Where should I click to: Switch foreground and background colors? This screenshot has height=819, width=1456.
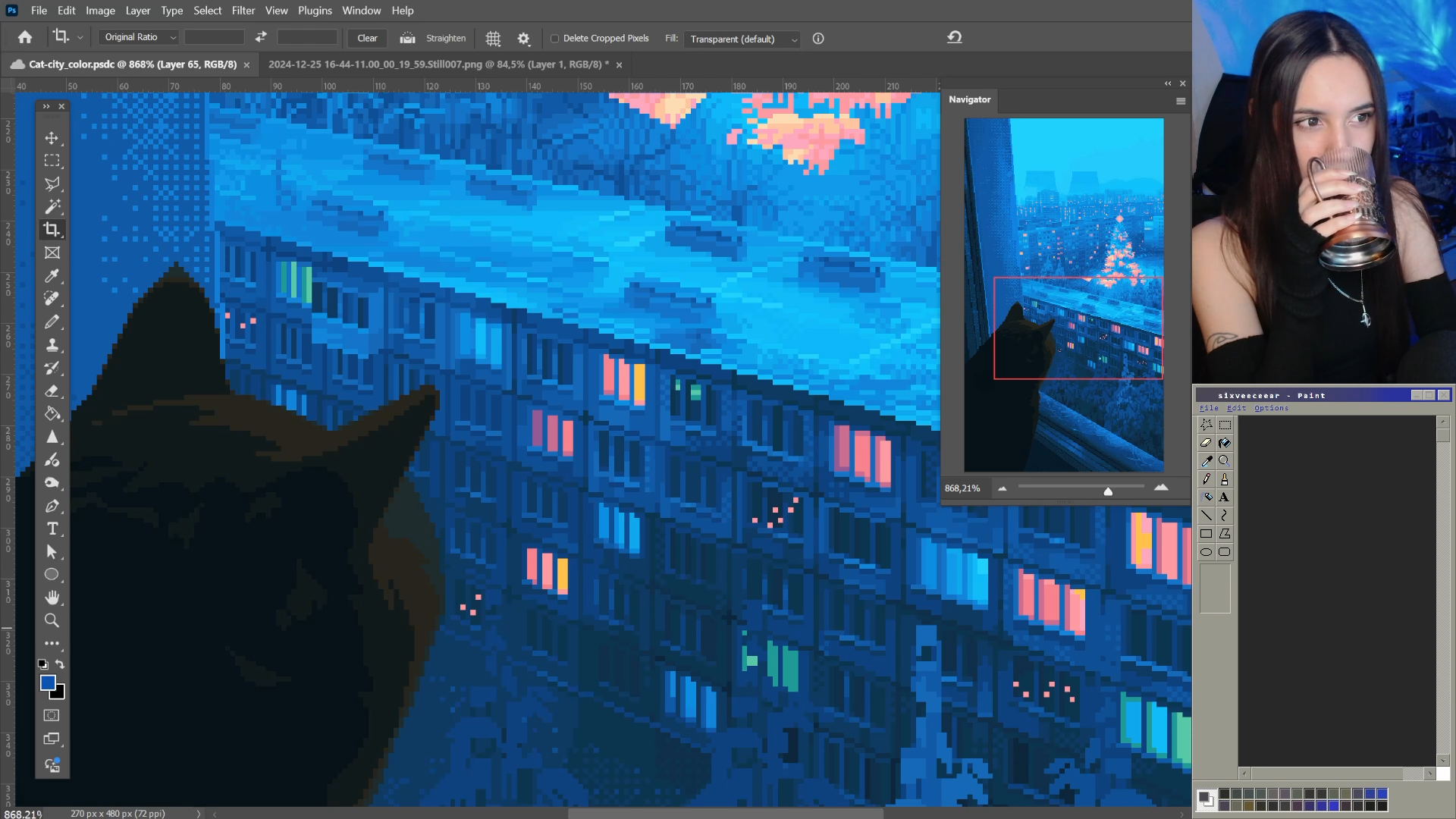[x=60, y=664]
